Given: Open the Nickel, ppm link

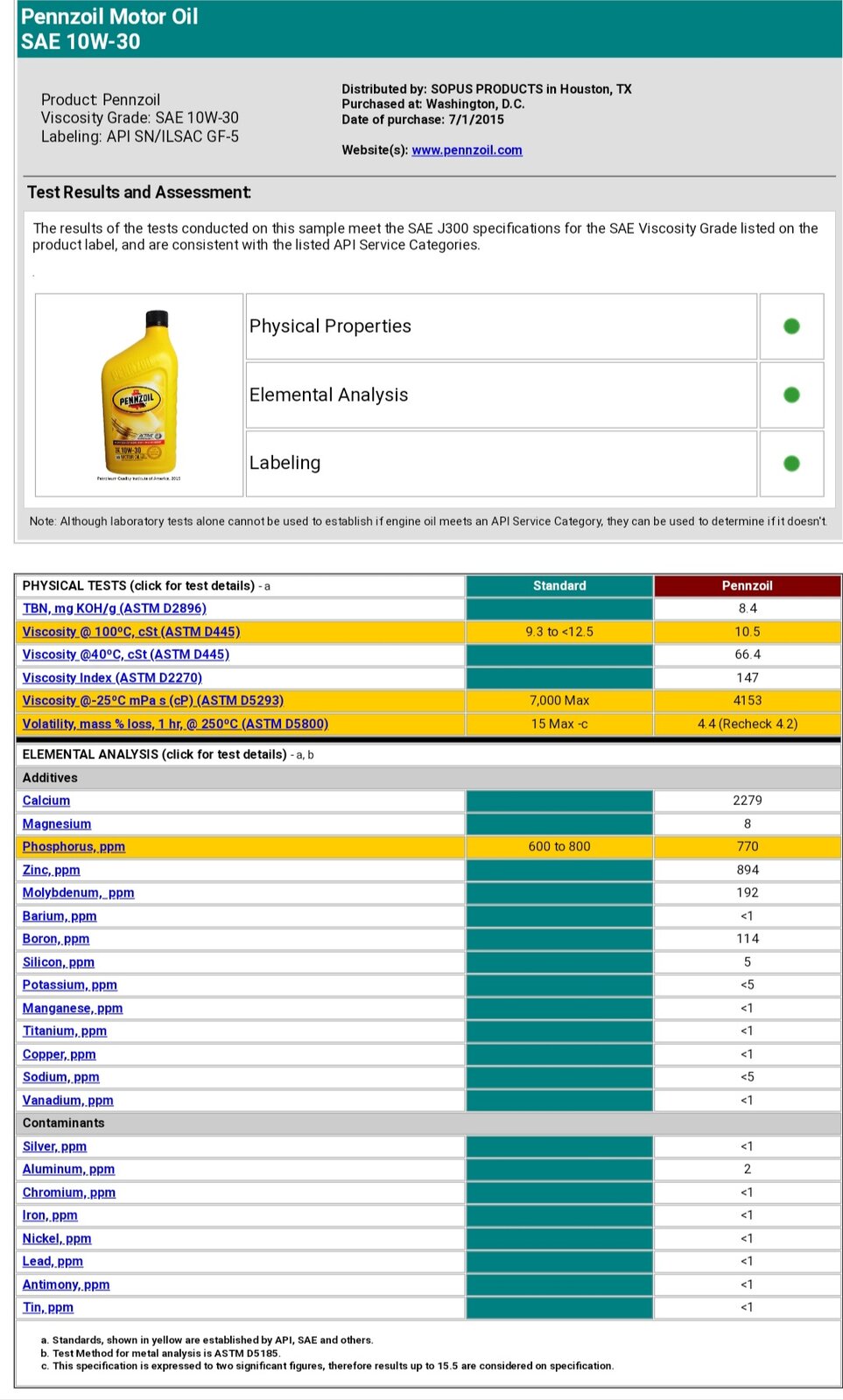Looking at the screenshot, I should coord(57,1239).
